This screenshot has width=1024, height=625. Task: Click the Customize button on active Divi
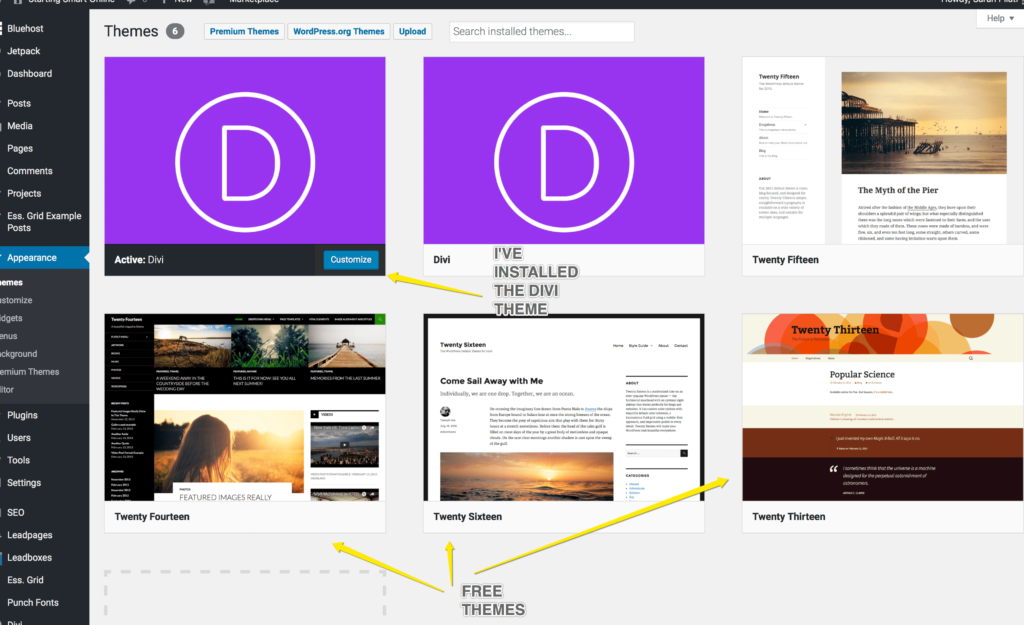pos(351,260)
